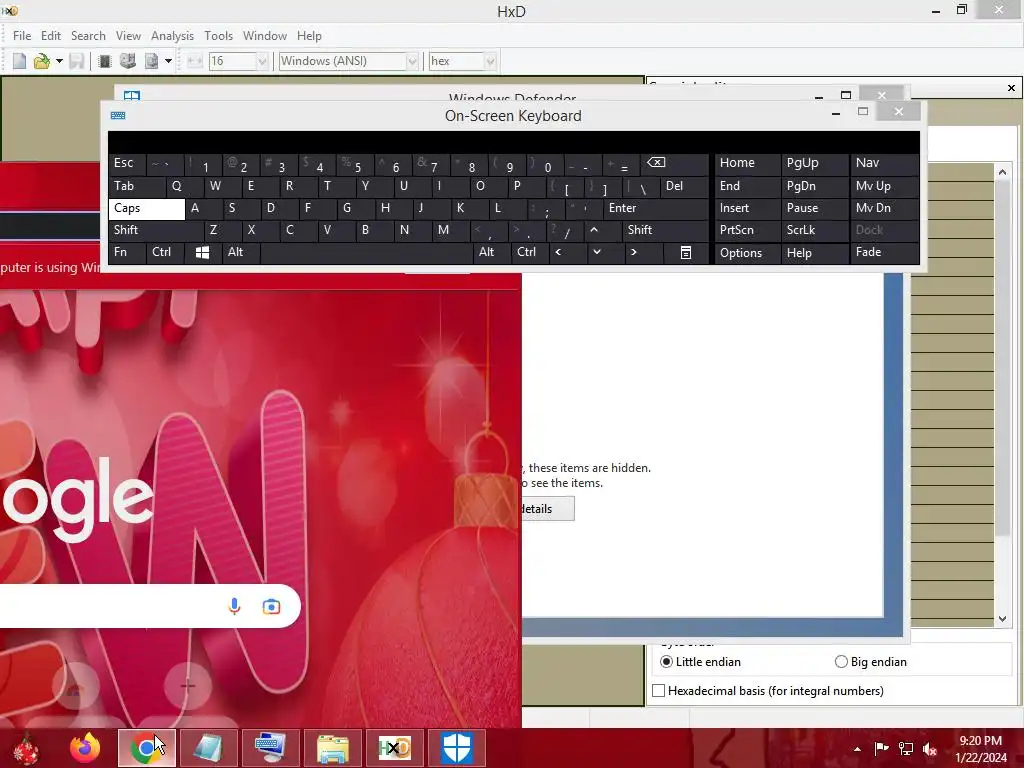
Task: Toggle the left Alt key on keyboard
Action: pyautogui.click(x=241, y=252)
